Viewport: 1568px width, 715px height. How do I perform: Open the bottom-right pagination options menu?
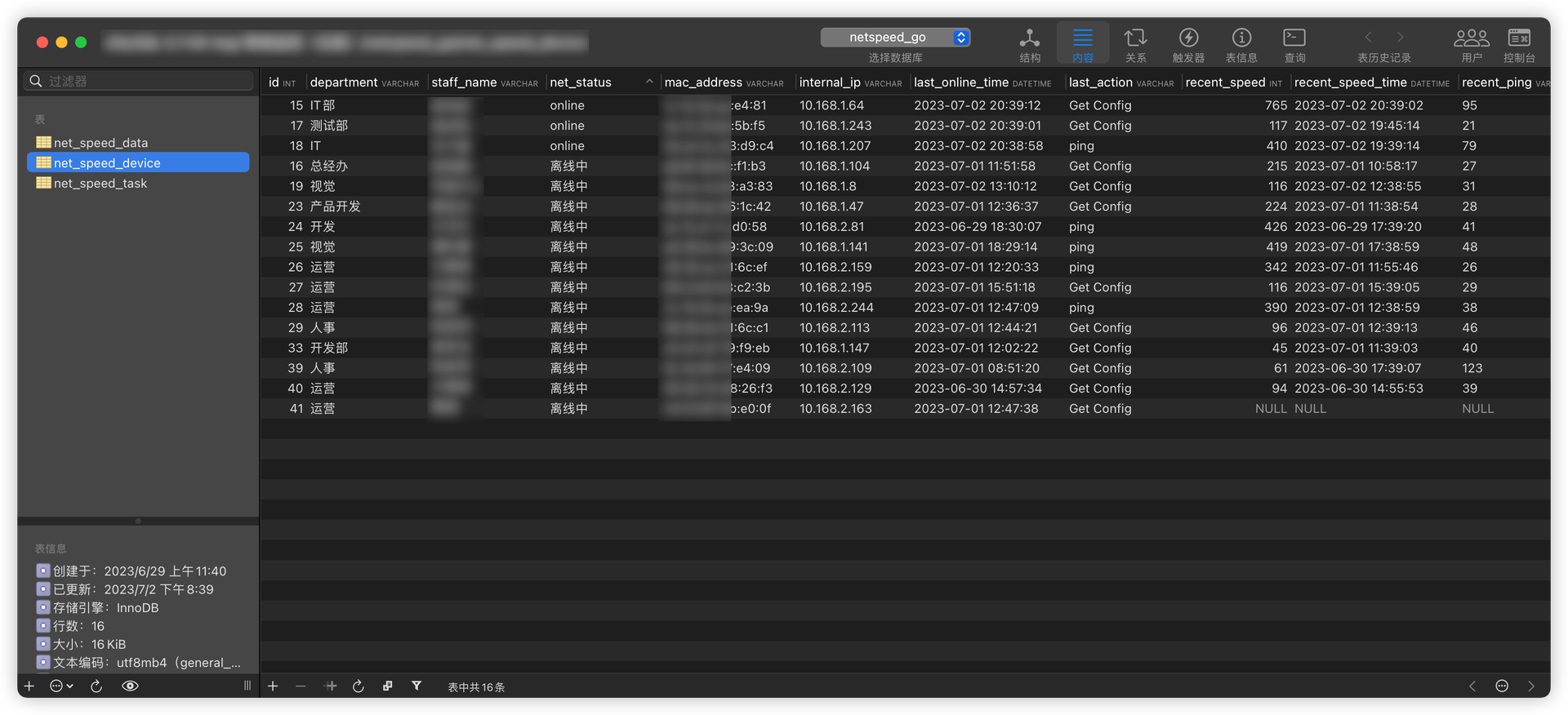point(1502,686)
